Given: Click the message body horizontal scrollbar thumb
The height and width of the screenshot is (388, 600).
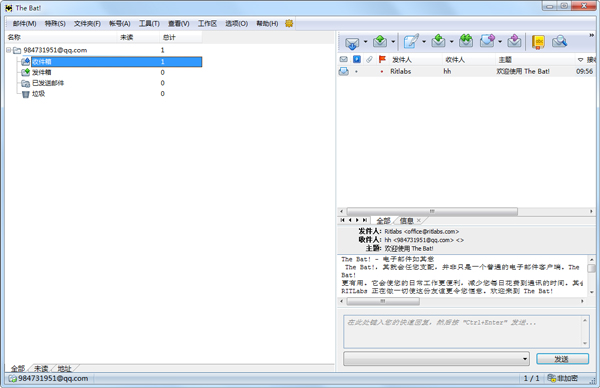Looking at the screenshot, I should [383, 301].
